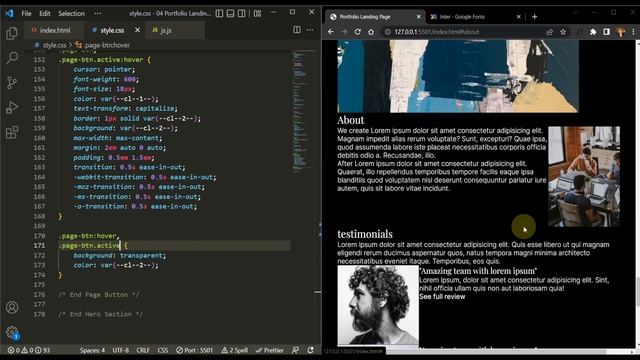This screenshot has width=640, height=360.
Task: Go back in browser
Action: click(x=331, y=32)
